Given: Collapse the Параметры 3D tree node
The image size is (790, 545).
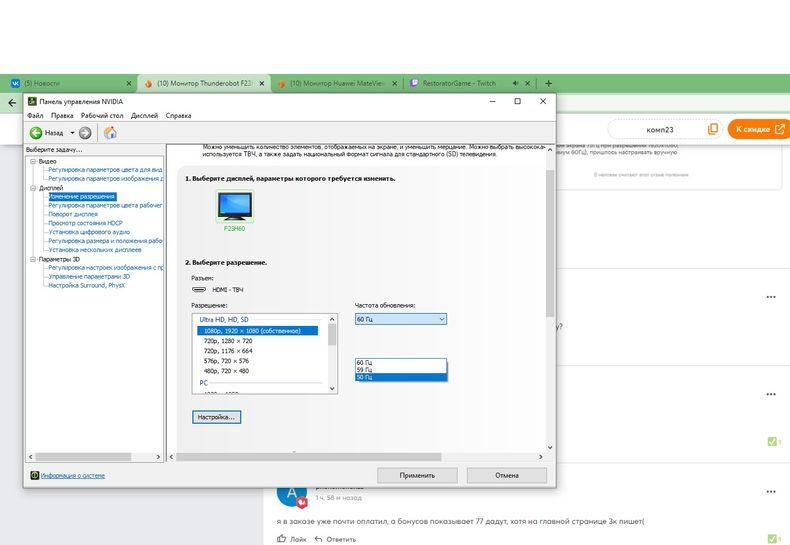Looking at the screenshot, I should (x=33, y=259).
